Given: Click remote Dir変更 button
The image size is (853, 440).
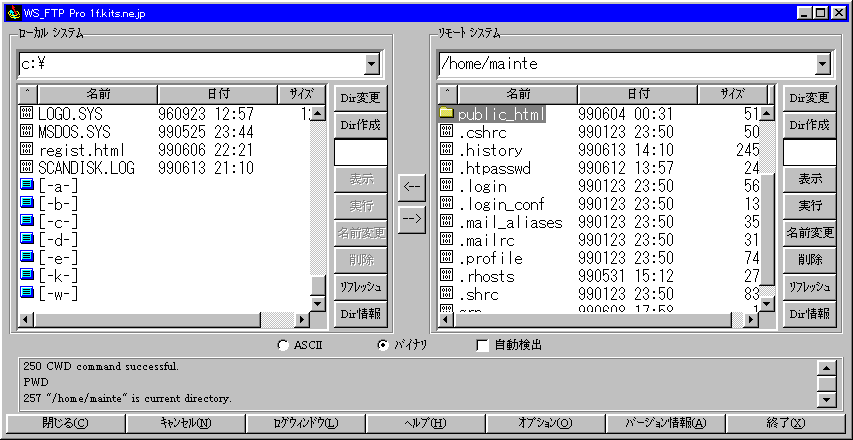Looking at the screenshot, I should point(809,98).
